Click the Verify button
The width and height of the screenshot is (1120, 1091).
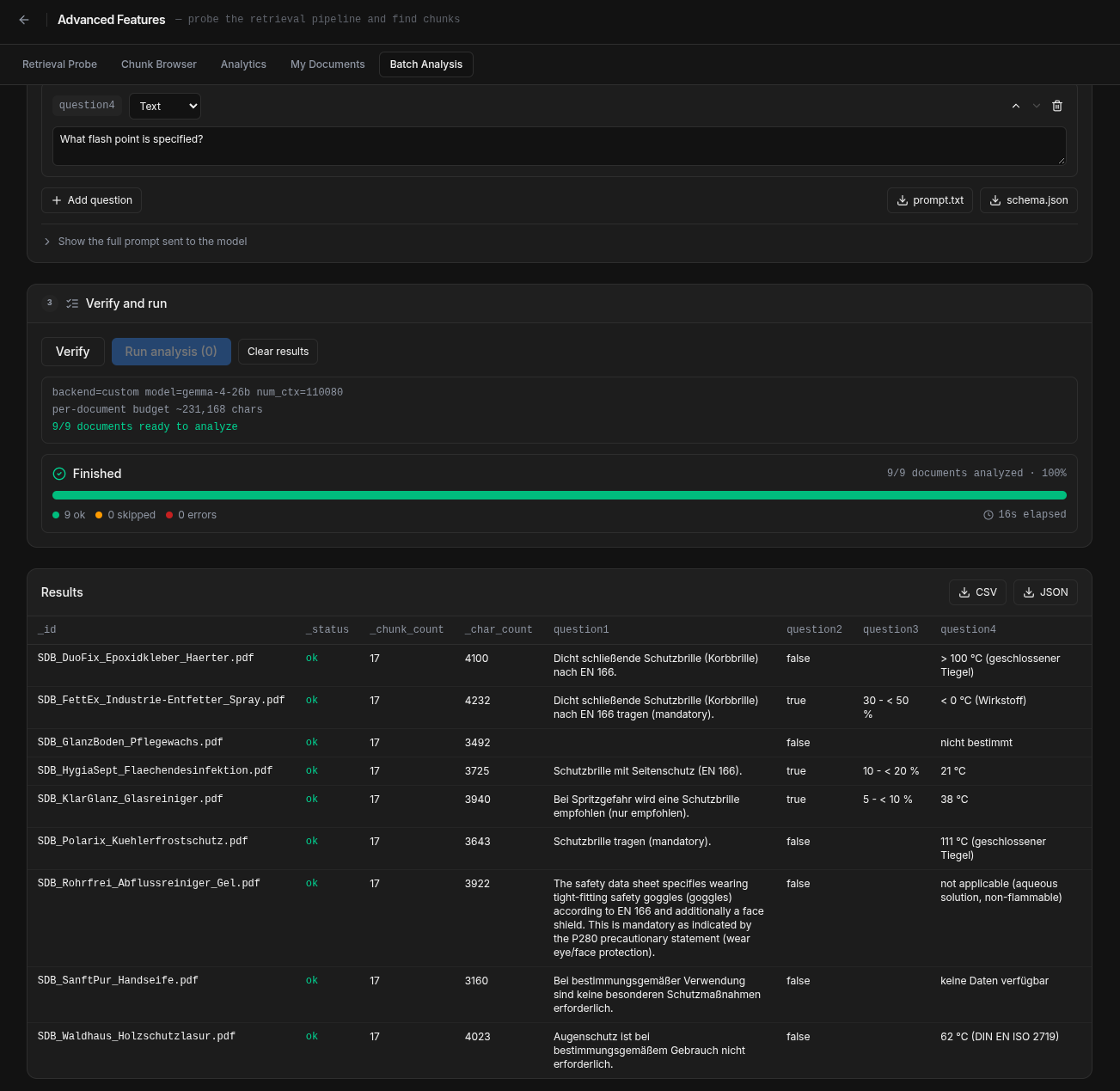click(73, 352)
